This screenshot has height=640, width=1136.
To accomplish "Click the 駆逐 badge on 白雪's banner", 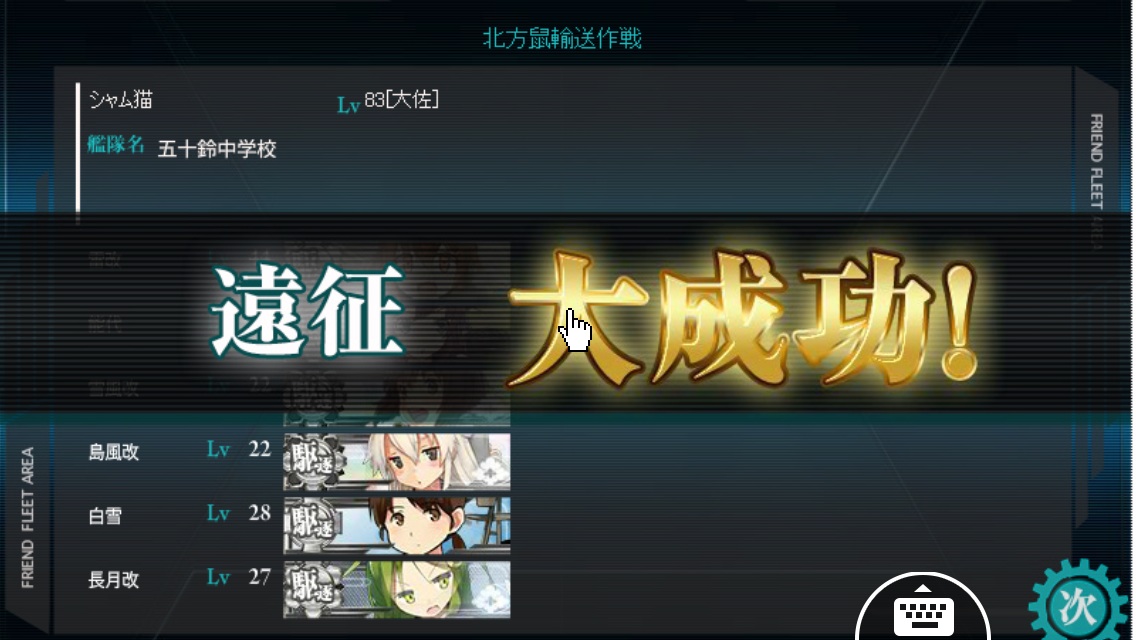I will tap(313, 525).
